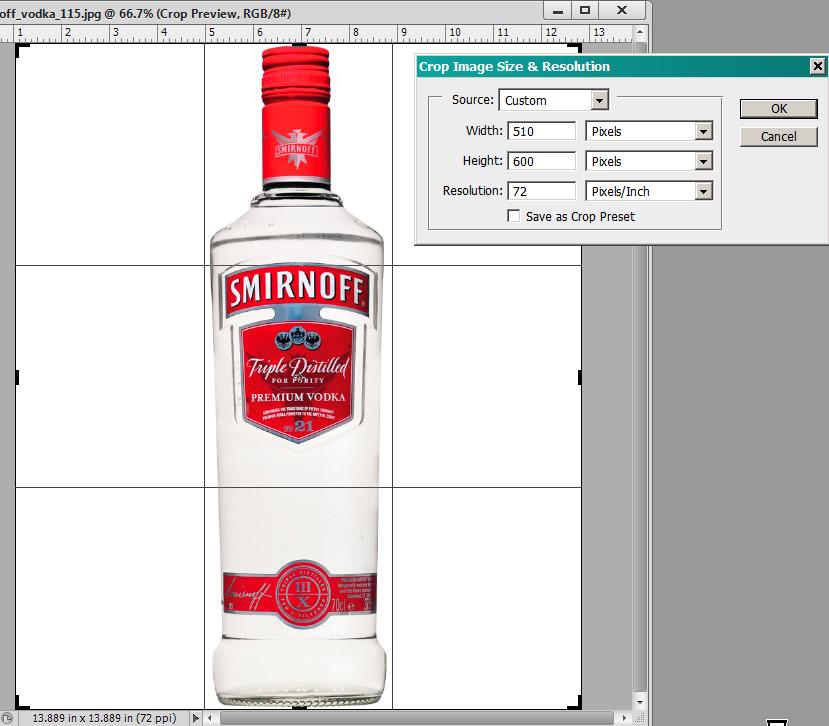Click the horizontal scrollbar left arrow

pos(211,718)
